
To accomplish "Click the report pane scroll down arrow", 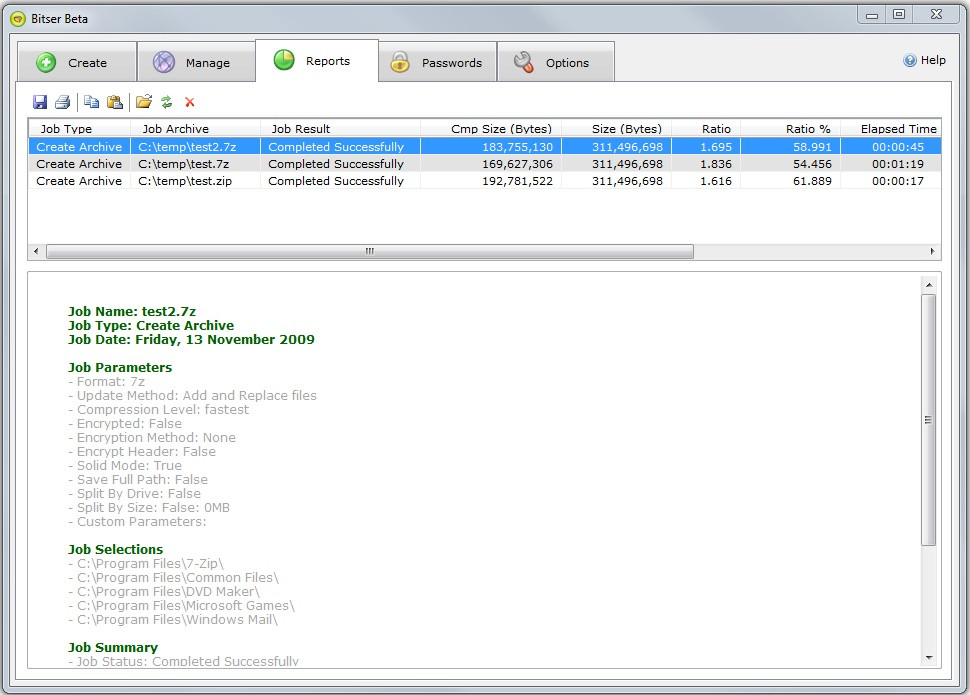I will 929,658.
